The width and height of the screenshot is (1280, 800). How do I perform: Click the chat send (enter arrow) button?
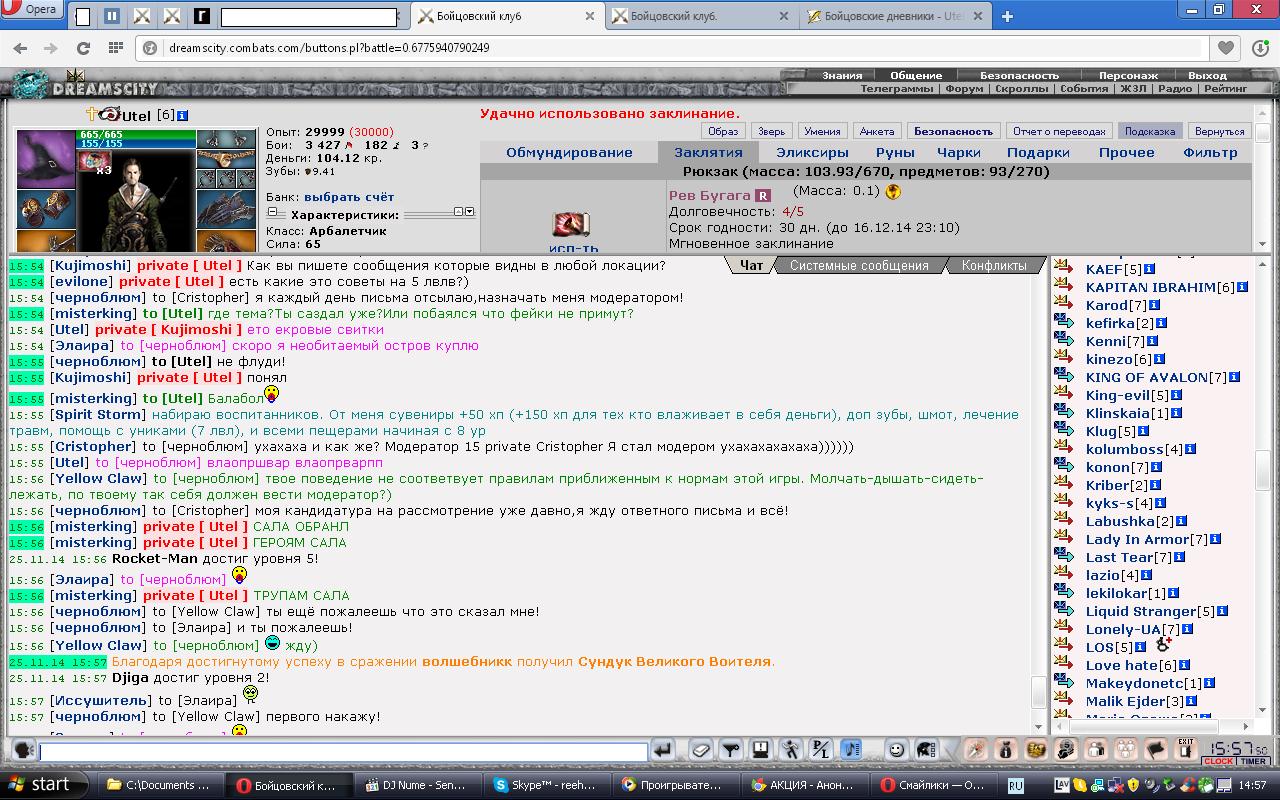point(662,749)
